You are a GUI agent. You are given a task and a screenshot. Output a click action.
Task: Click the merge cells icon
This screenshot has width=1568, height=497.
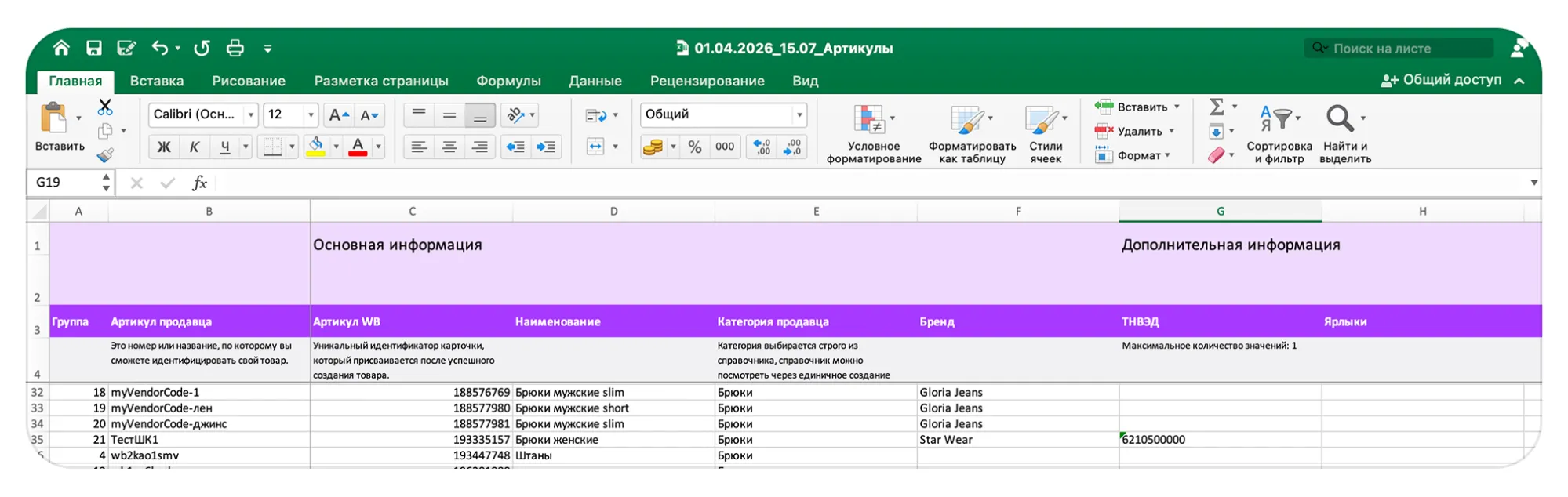coord(595,147)
